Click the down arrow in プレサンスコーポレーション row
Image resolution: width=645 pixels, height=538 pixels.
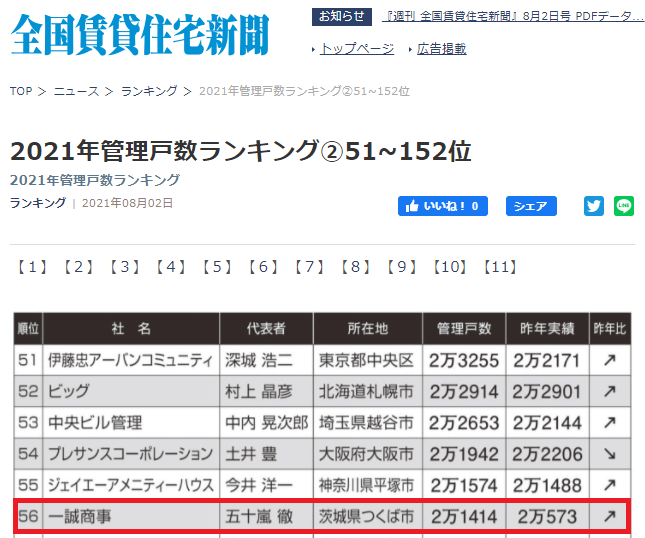pos(609,454)
